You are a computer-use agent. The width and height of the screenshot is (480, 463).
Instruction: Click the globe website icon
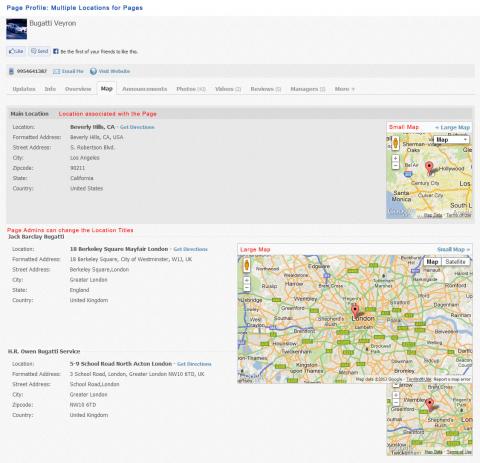coord(93,71)
